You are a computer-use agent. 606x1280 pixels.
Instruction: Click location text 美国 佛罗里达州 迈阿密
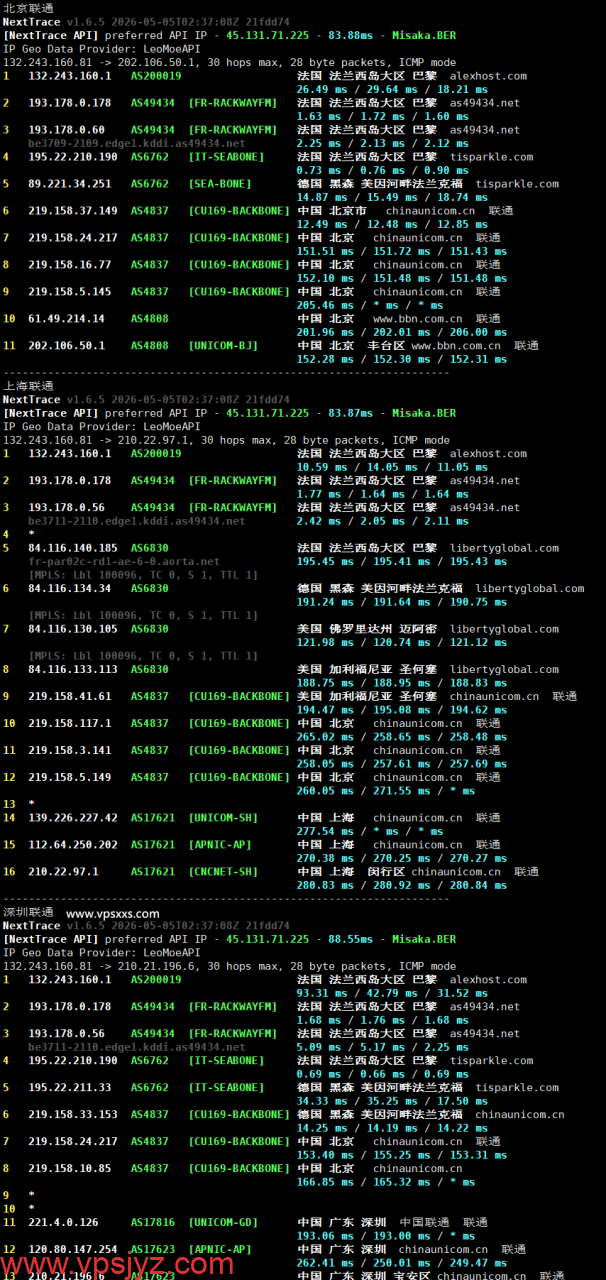(x=367, y=629)
